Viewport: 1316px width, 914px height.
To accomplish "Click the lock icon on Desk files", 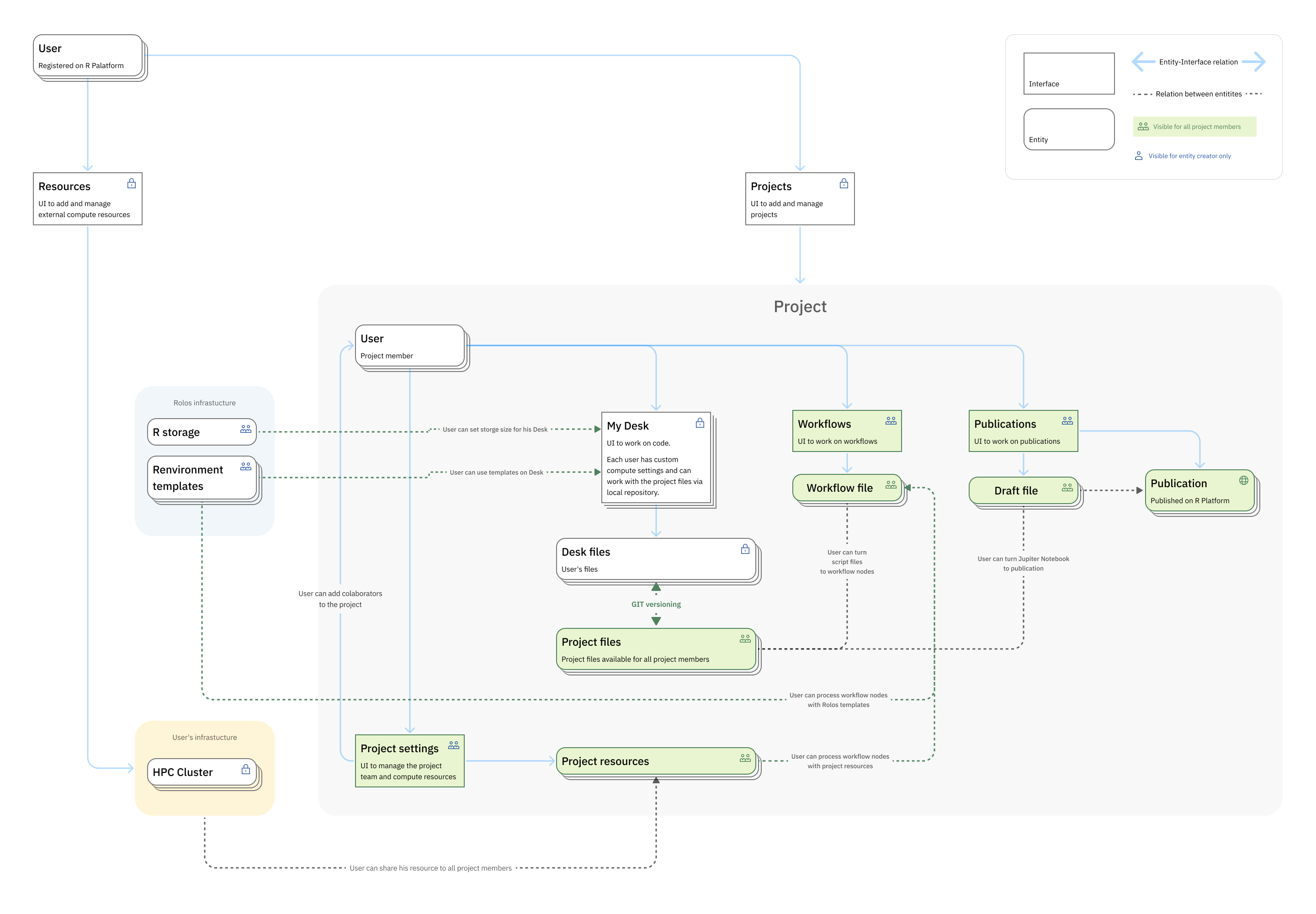I will point(744,549).
